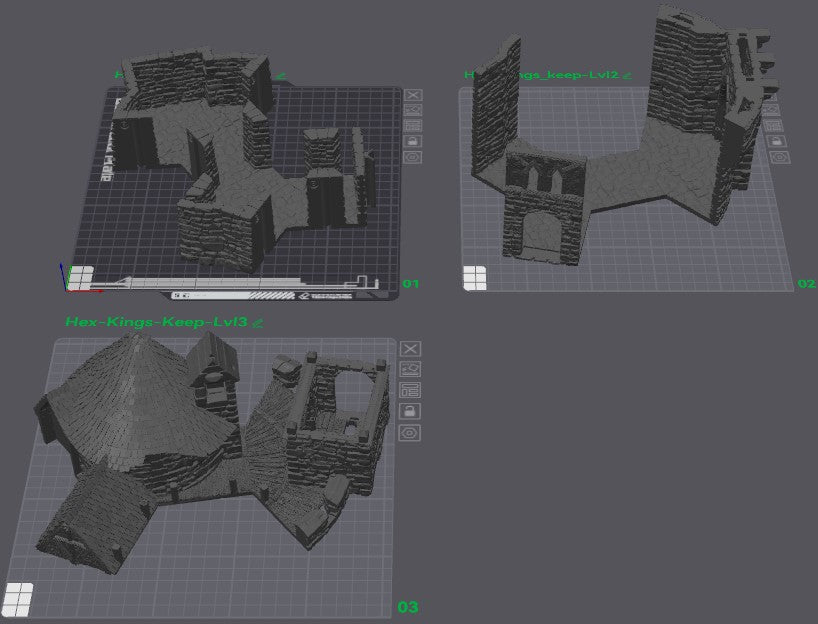This screenshot has height=624, width=818.
Task: Select the plate labeled 02
Action: [806, 284]
